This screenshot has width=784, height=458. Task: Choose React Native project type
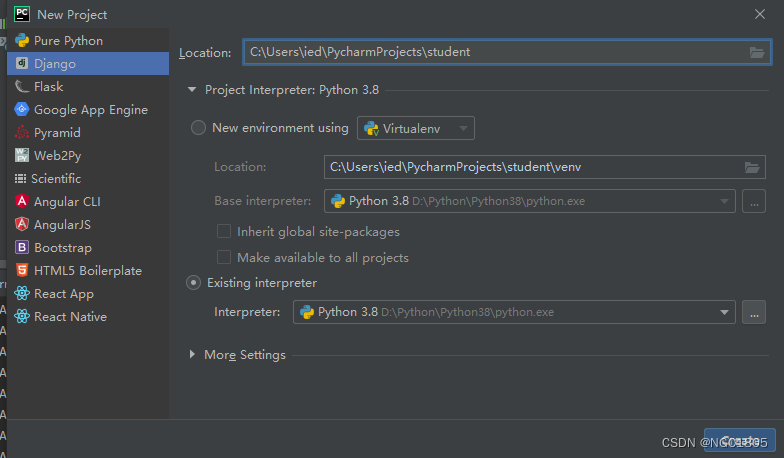(88, 316)
